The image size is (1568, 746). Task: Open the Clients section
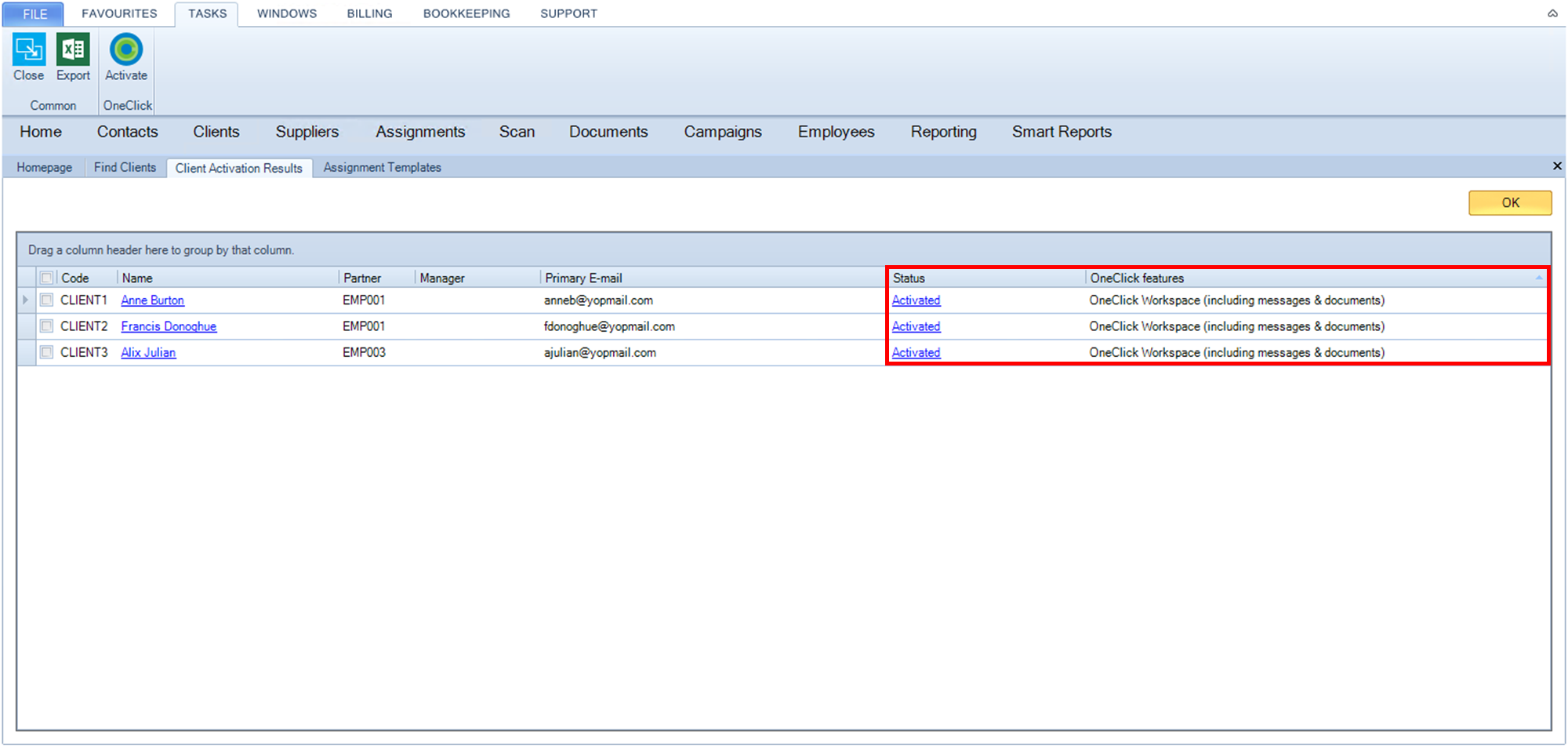pos(216,132)
